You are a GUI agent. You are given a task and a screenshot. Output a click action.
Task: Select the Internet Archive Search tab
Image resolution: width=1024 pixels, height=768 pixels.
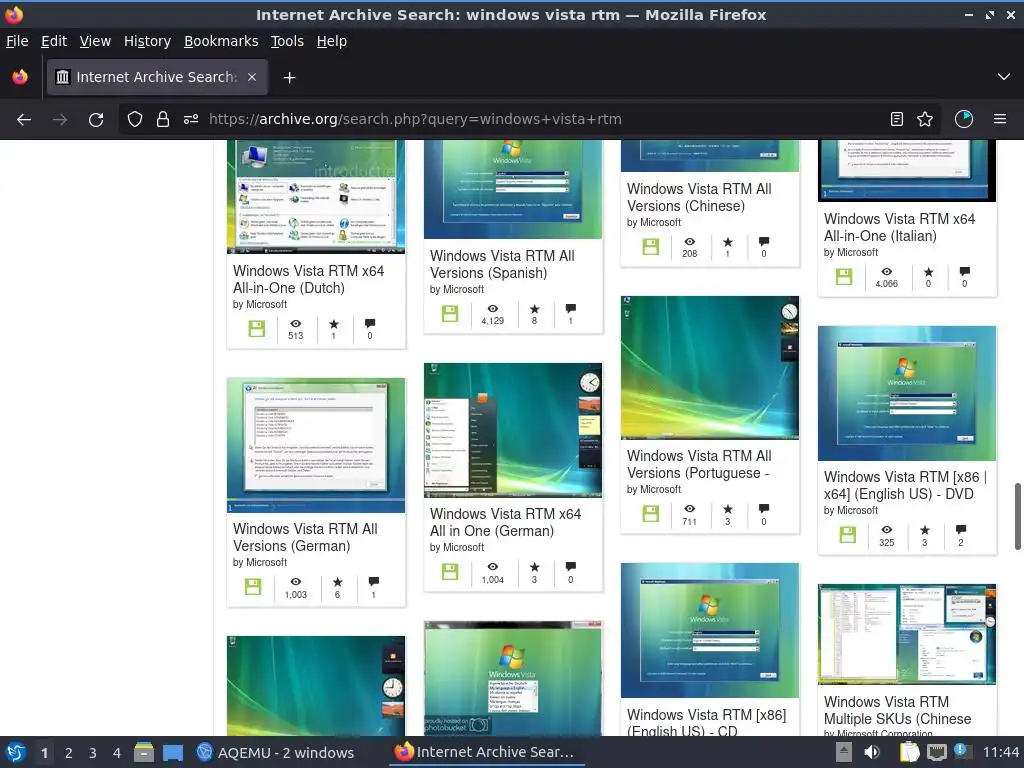(x=157, y=77)
